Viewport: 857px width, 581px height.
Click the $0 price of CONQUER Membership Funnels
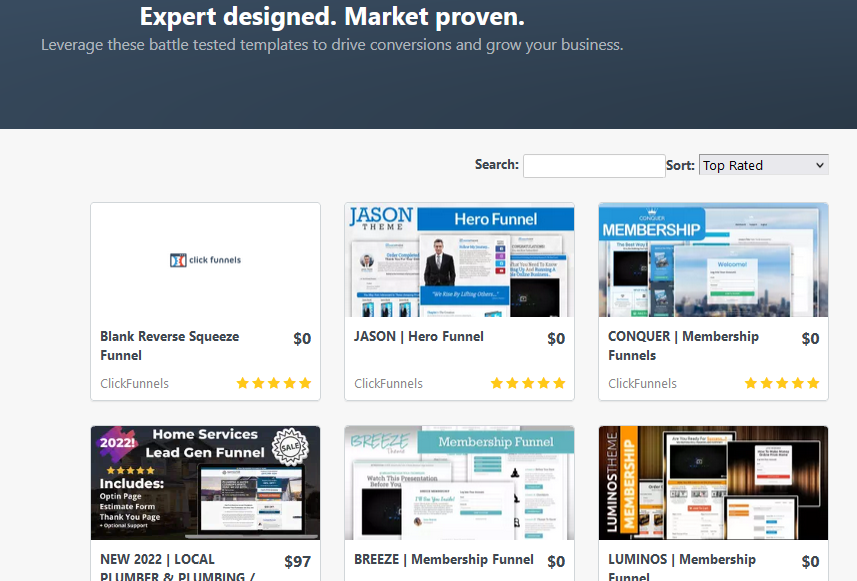pos(810,339)
